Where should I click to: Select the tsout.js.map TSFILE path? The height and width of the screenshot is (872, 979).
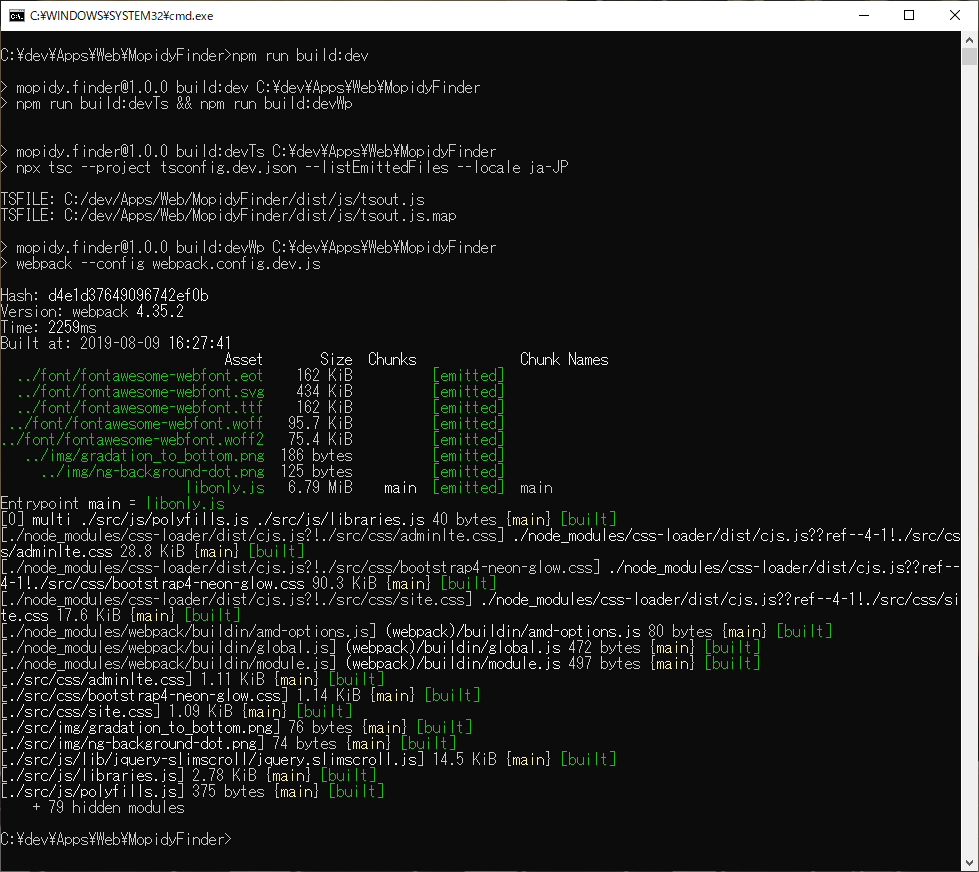point(225,215)
